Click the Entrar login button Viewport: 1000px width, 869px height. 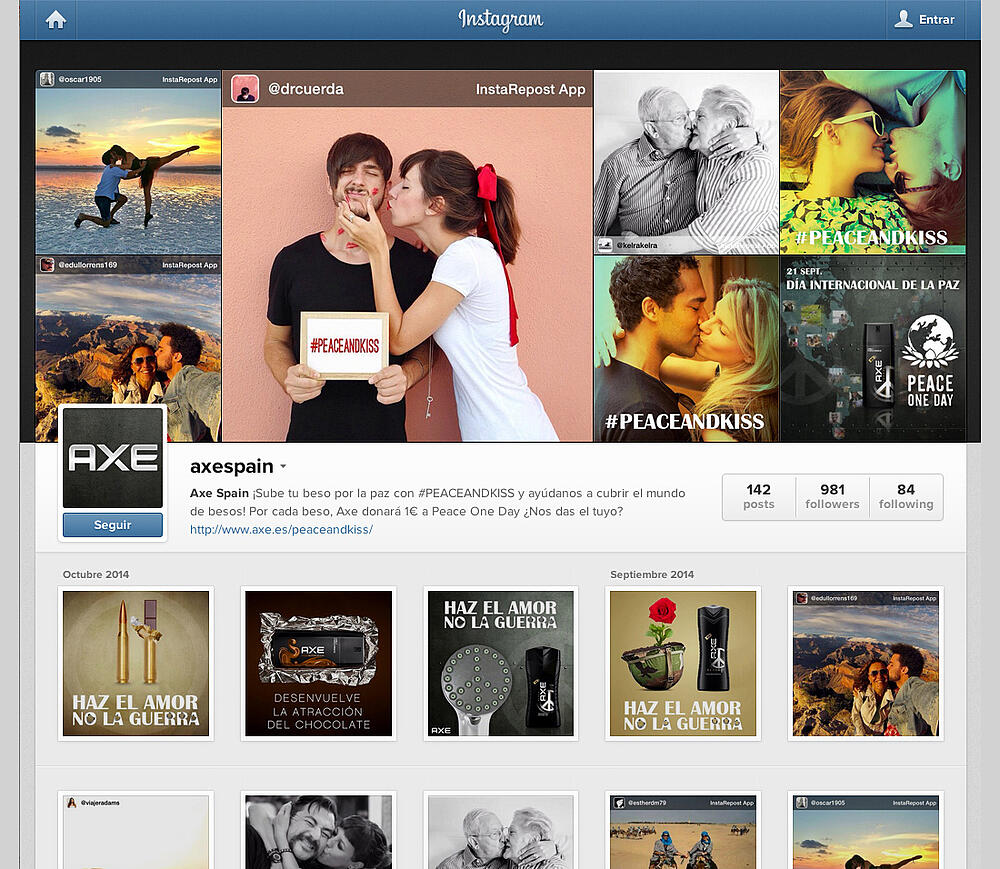934,20
